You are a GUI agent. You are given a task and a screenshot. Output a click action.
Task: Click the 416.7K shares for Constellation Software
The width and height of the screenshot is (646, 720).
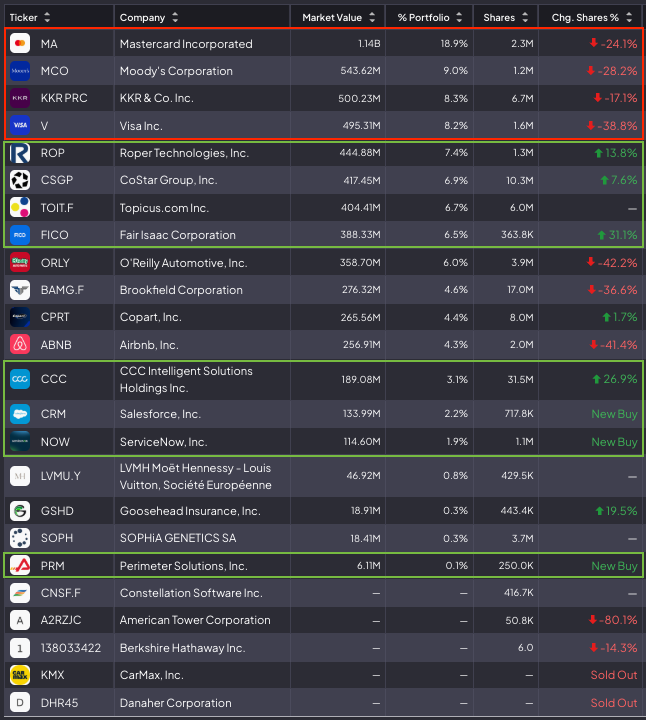(x=519, y=593)
